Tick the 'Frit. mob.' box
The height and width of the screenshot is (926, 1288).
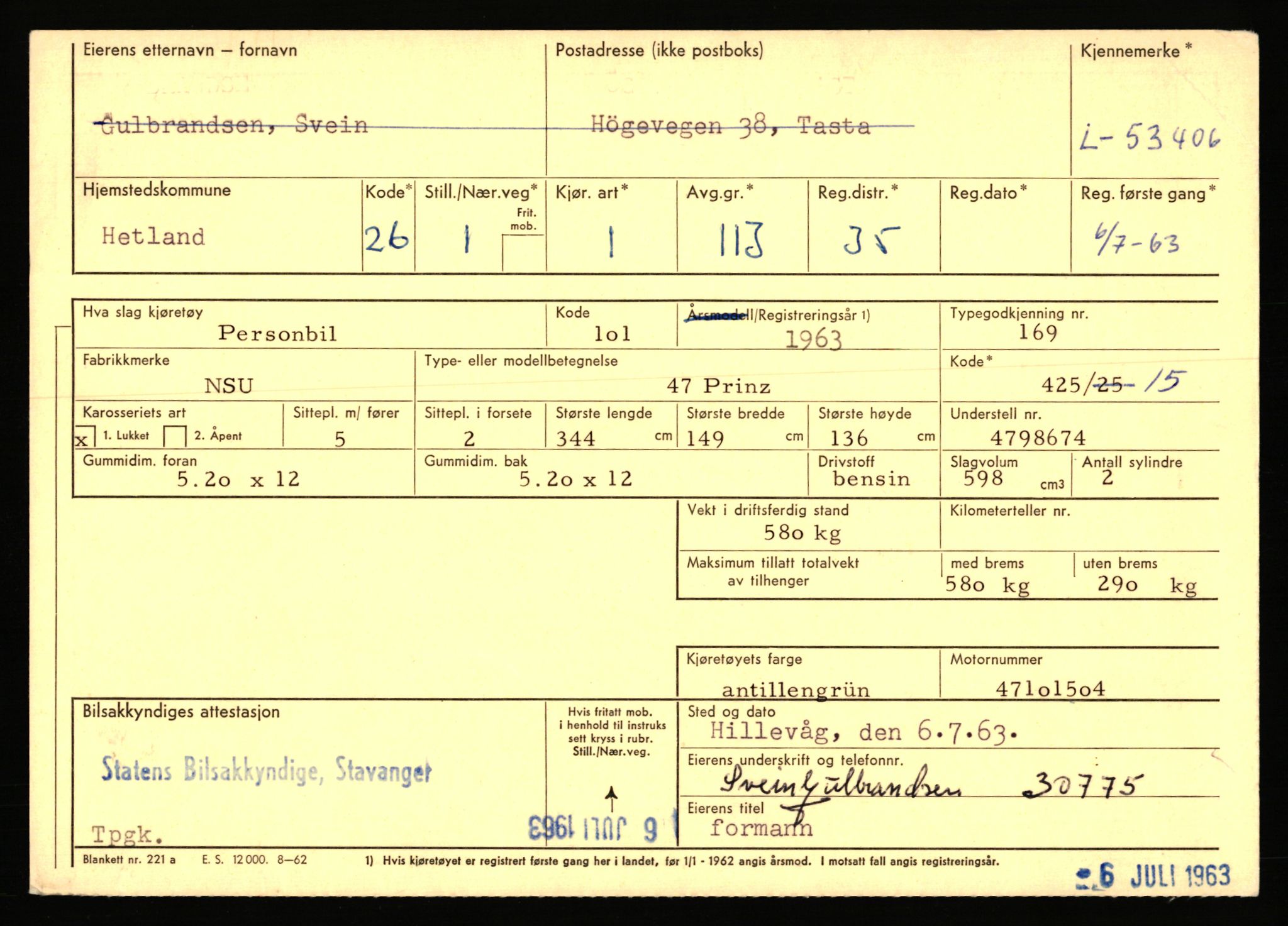point(523,253)
